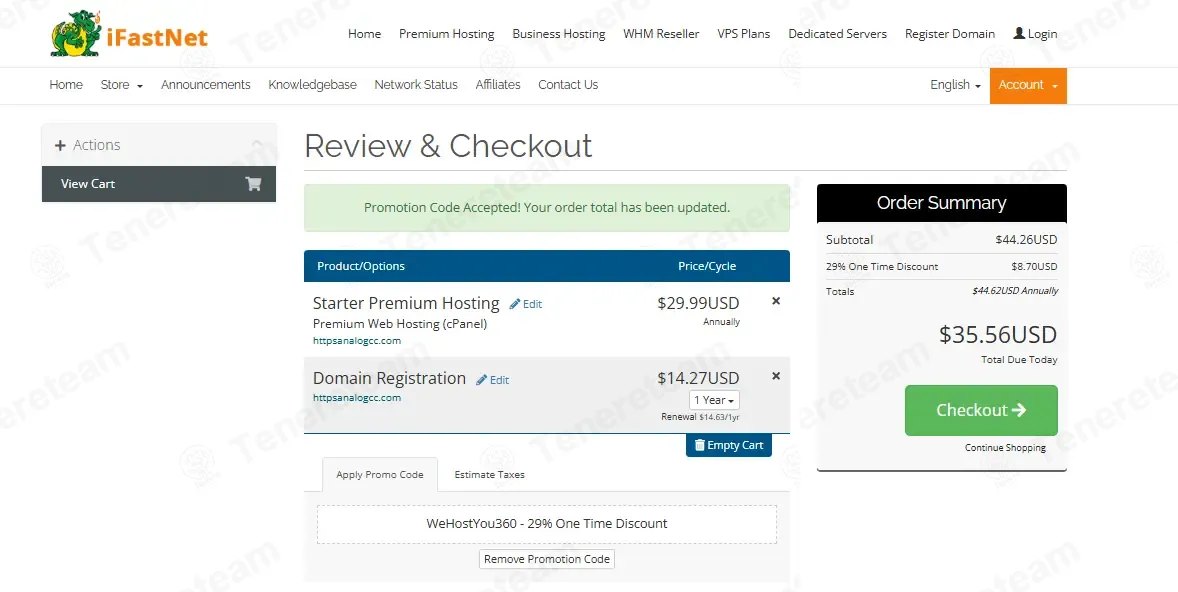Click the trash icon on Empty Cart

(x=699, y=445)
